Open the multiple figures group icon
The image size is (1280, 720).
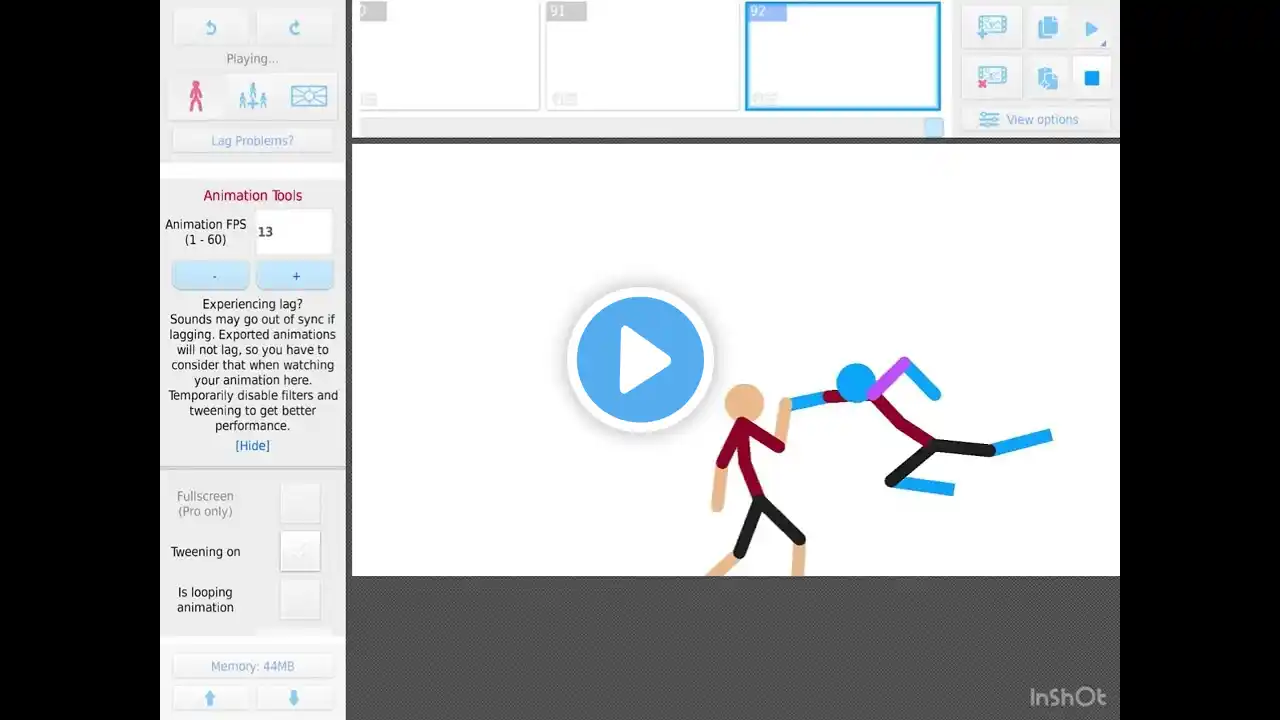pos(253,96)
